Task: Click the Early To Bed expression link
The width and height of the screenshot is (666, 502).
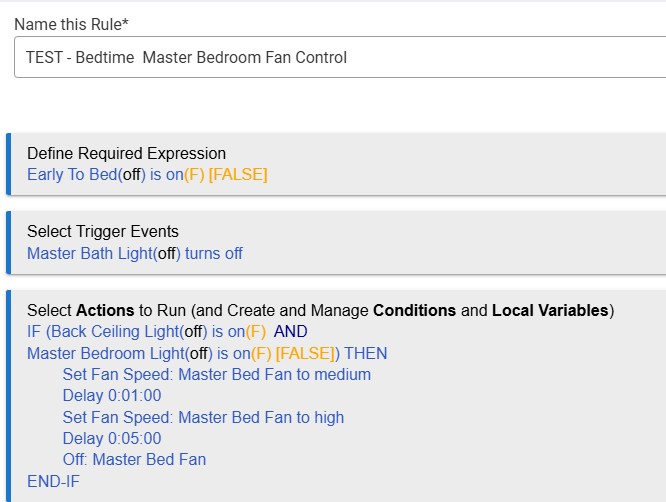Action: pos(147,175)
